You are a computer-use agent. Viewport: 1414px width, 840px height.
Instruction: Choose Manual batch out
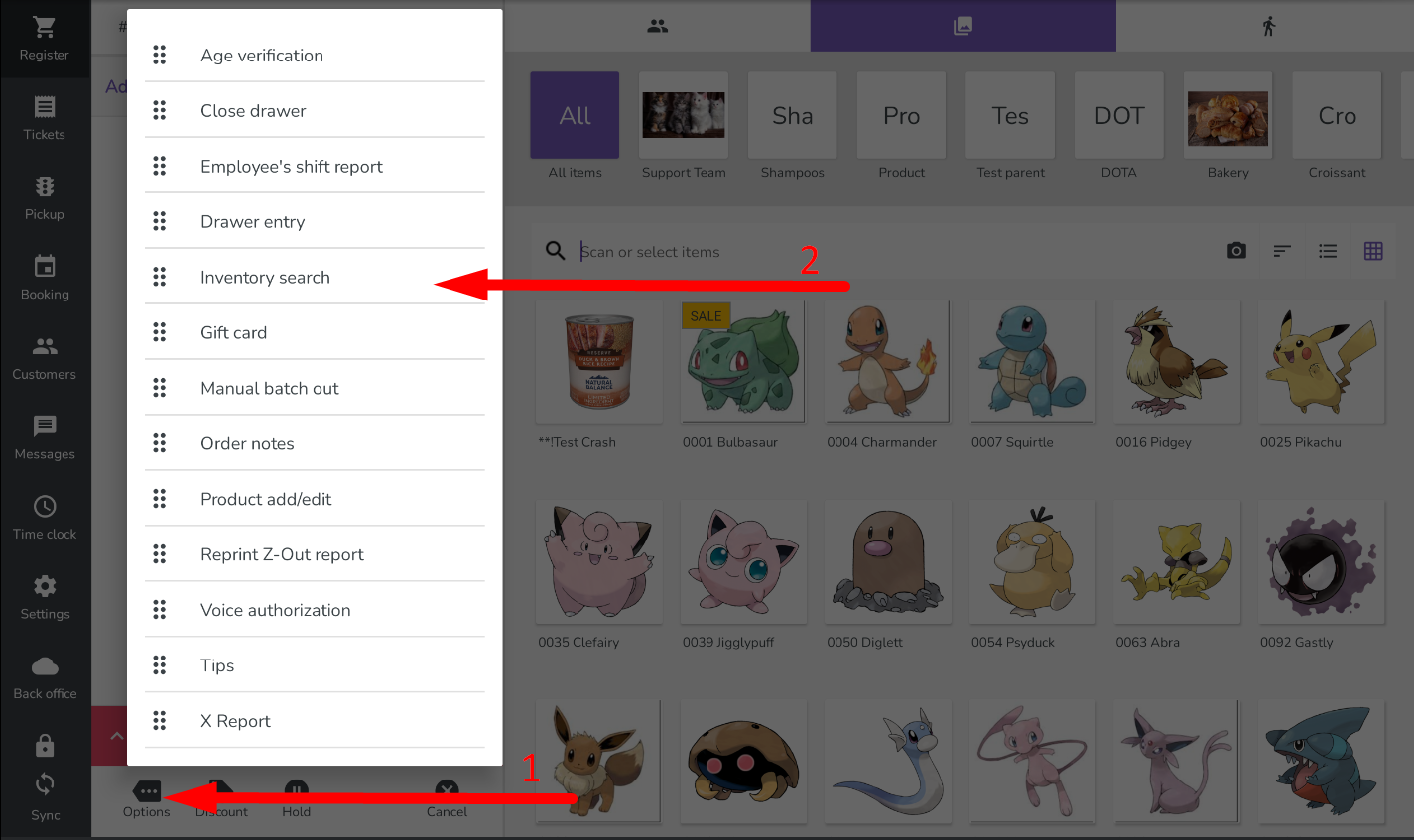coord(315,389)
